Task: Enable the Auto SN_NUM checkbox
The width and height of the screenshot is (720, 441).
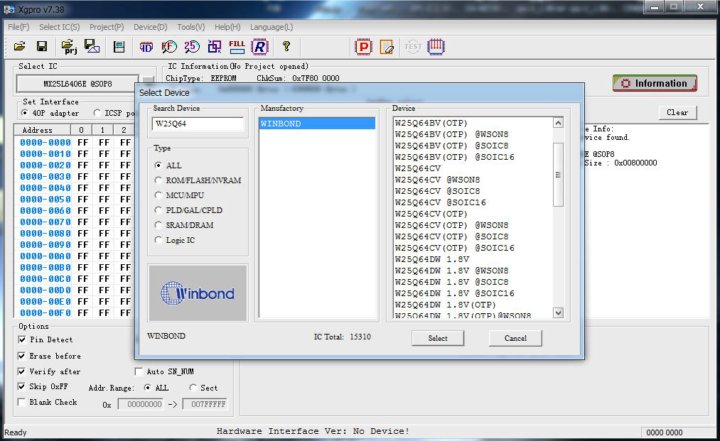Action: coord(139,371)
